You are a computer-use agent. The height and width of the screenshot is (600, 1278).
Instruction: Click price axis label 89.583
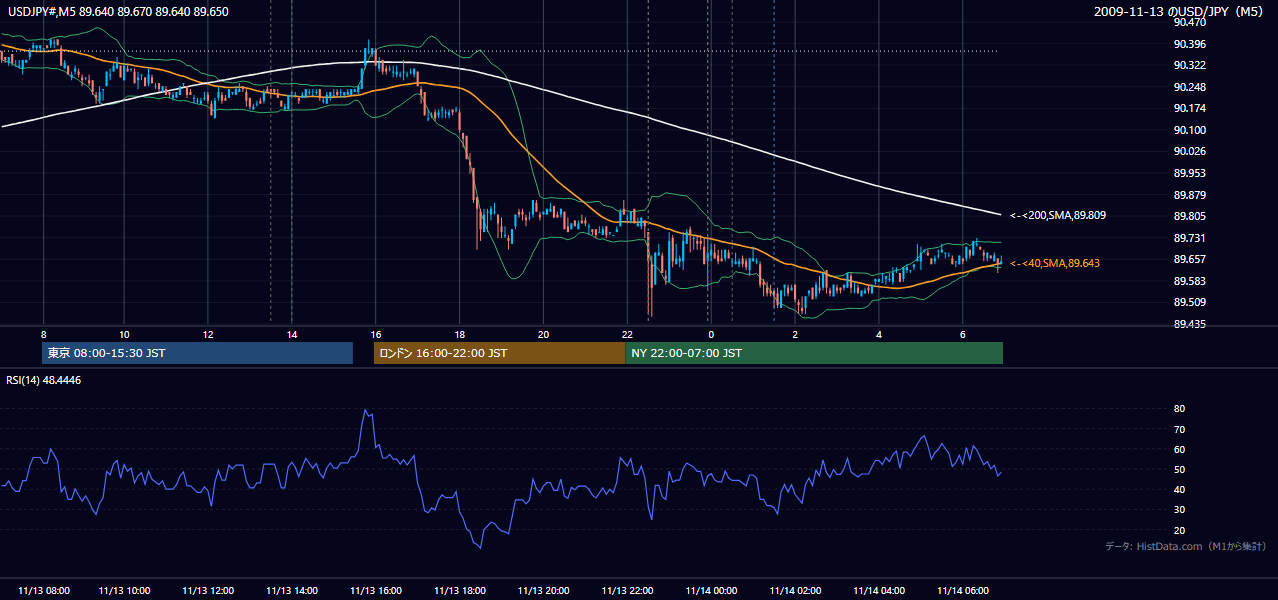[x=1190, y=281]
